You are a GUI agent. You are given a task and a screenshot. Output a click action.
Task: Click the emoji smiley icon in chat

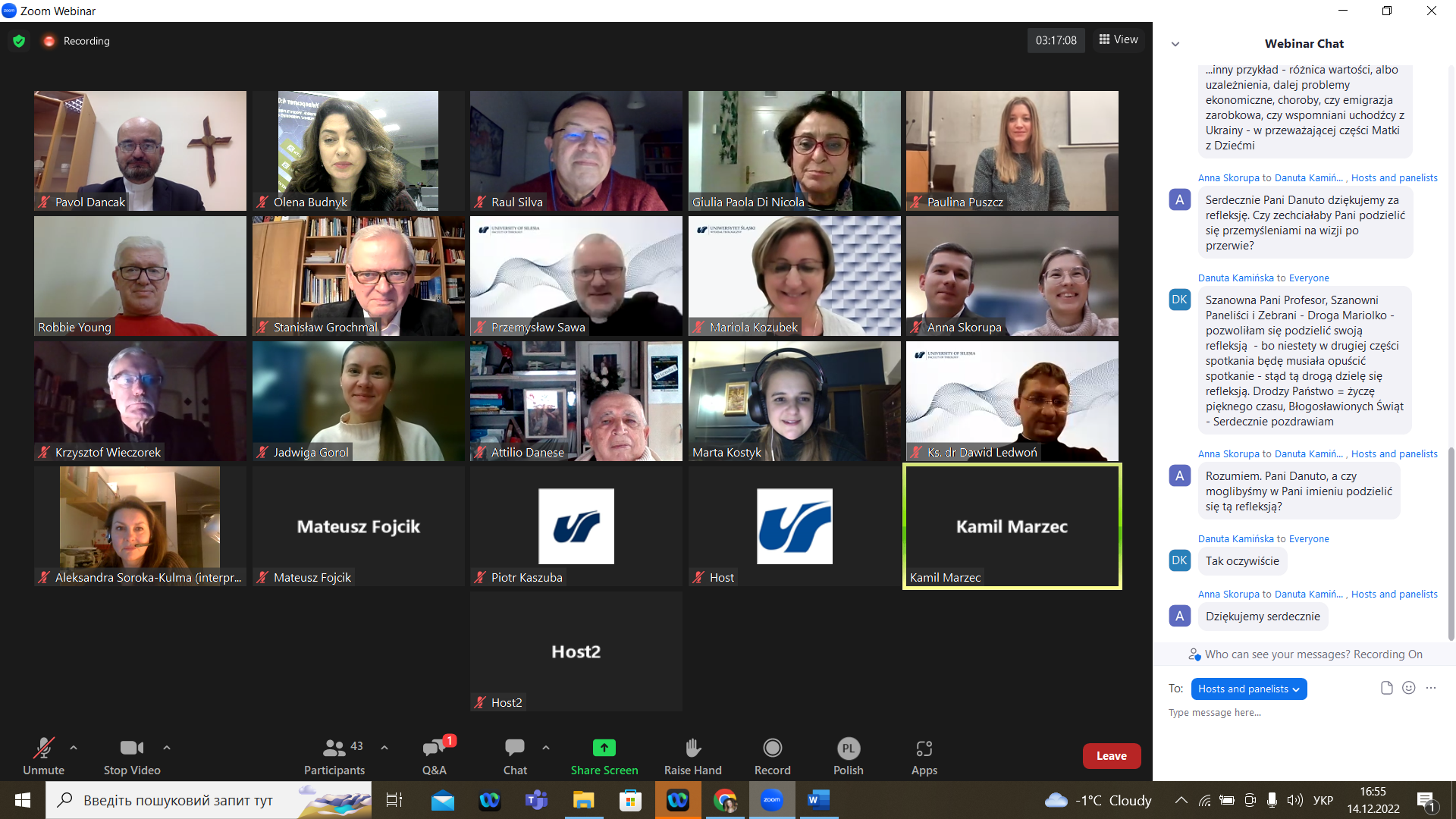tap(1409, 688)
